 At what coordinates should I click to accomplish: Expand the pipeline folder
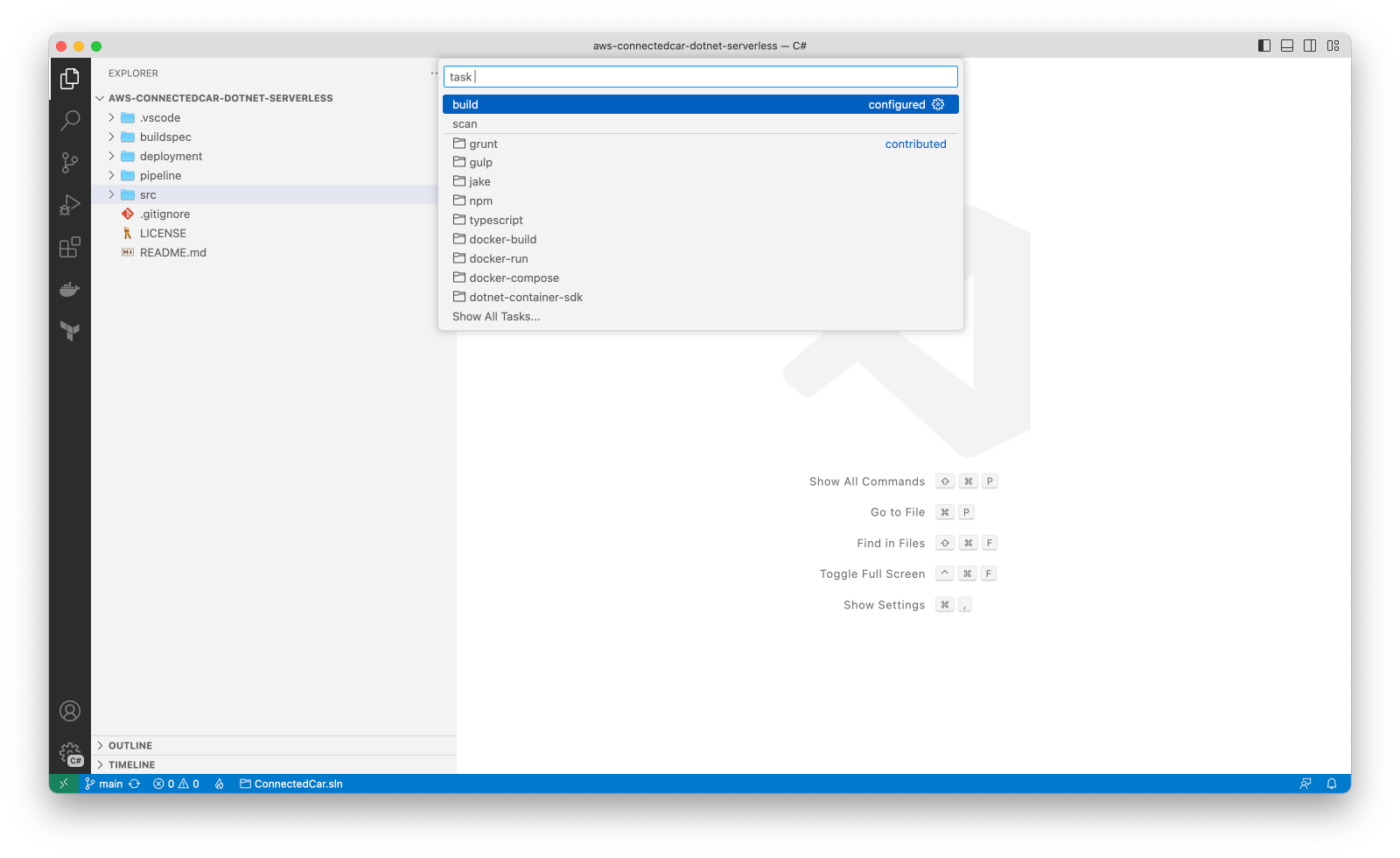111,175
